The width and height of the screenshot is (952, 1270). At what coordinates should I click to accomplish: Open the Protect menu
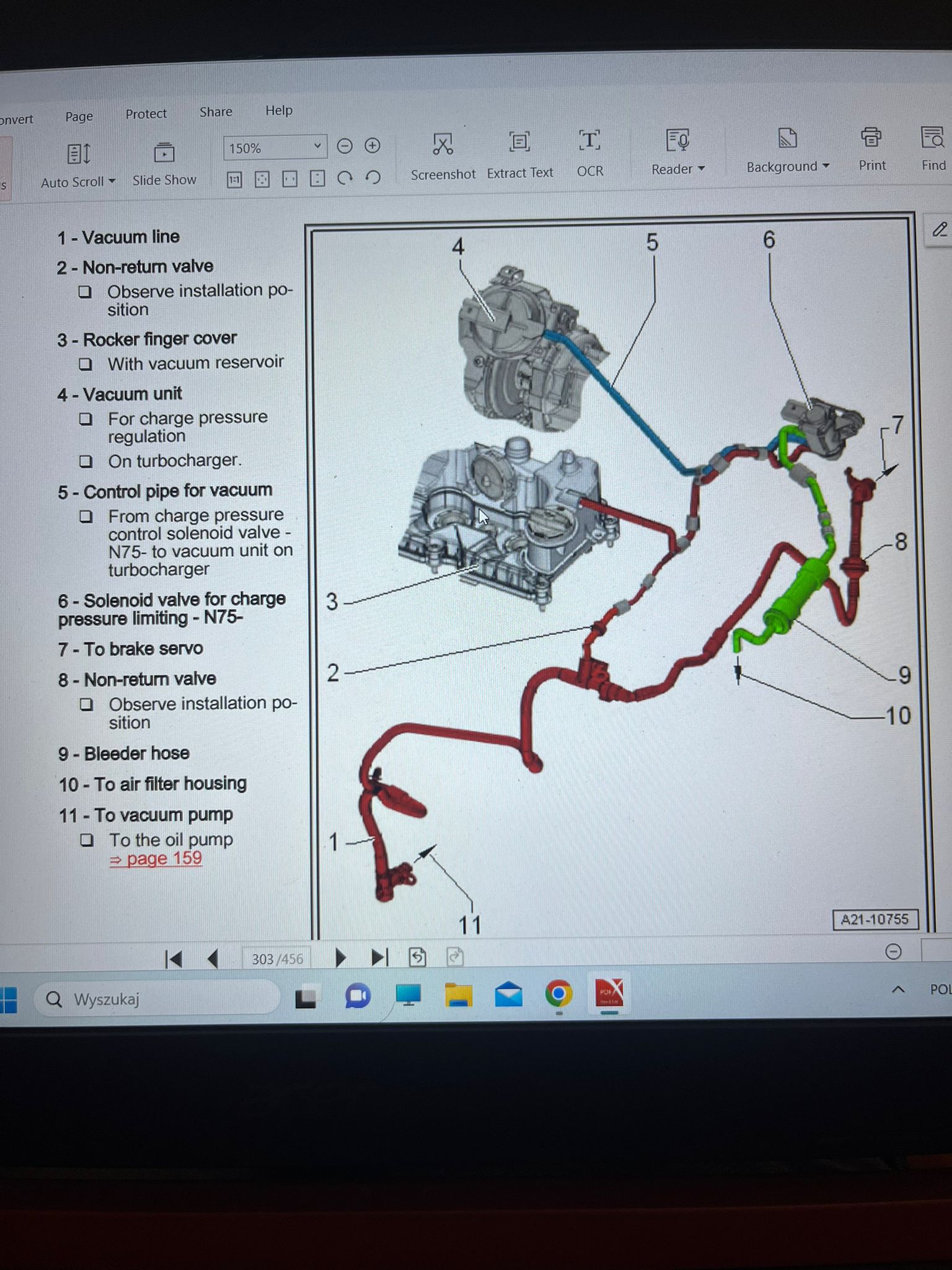tap(146, 114)
